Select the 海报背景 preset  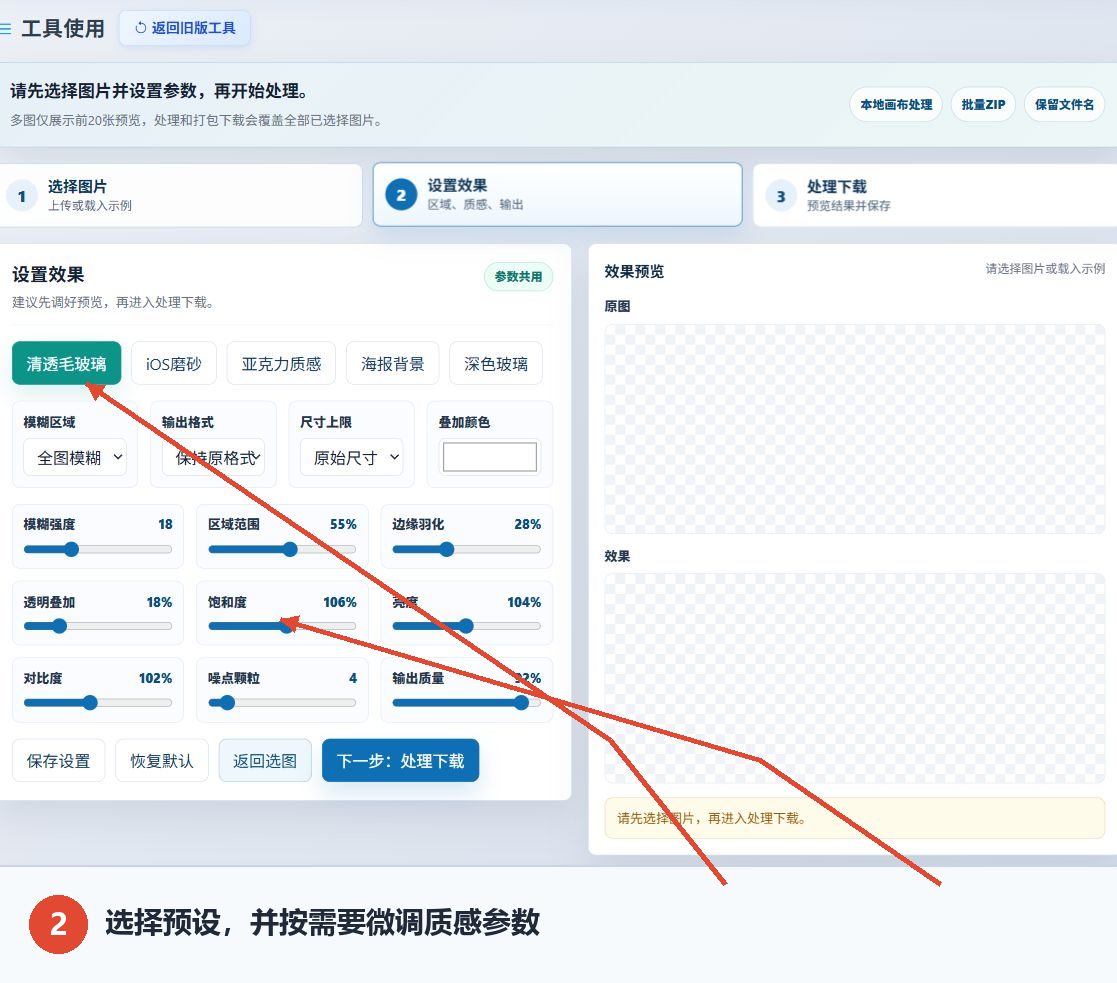(393, 363)
